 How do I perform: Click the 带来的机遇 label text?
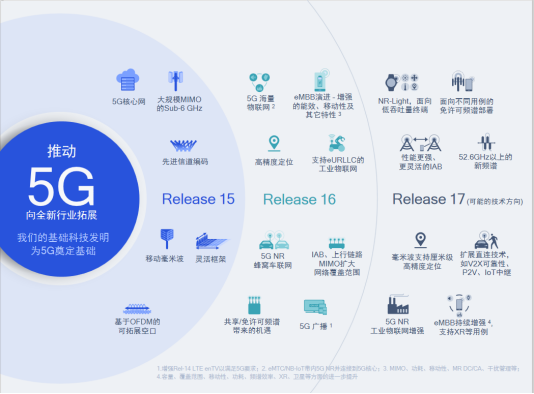[x=252, y=330]
